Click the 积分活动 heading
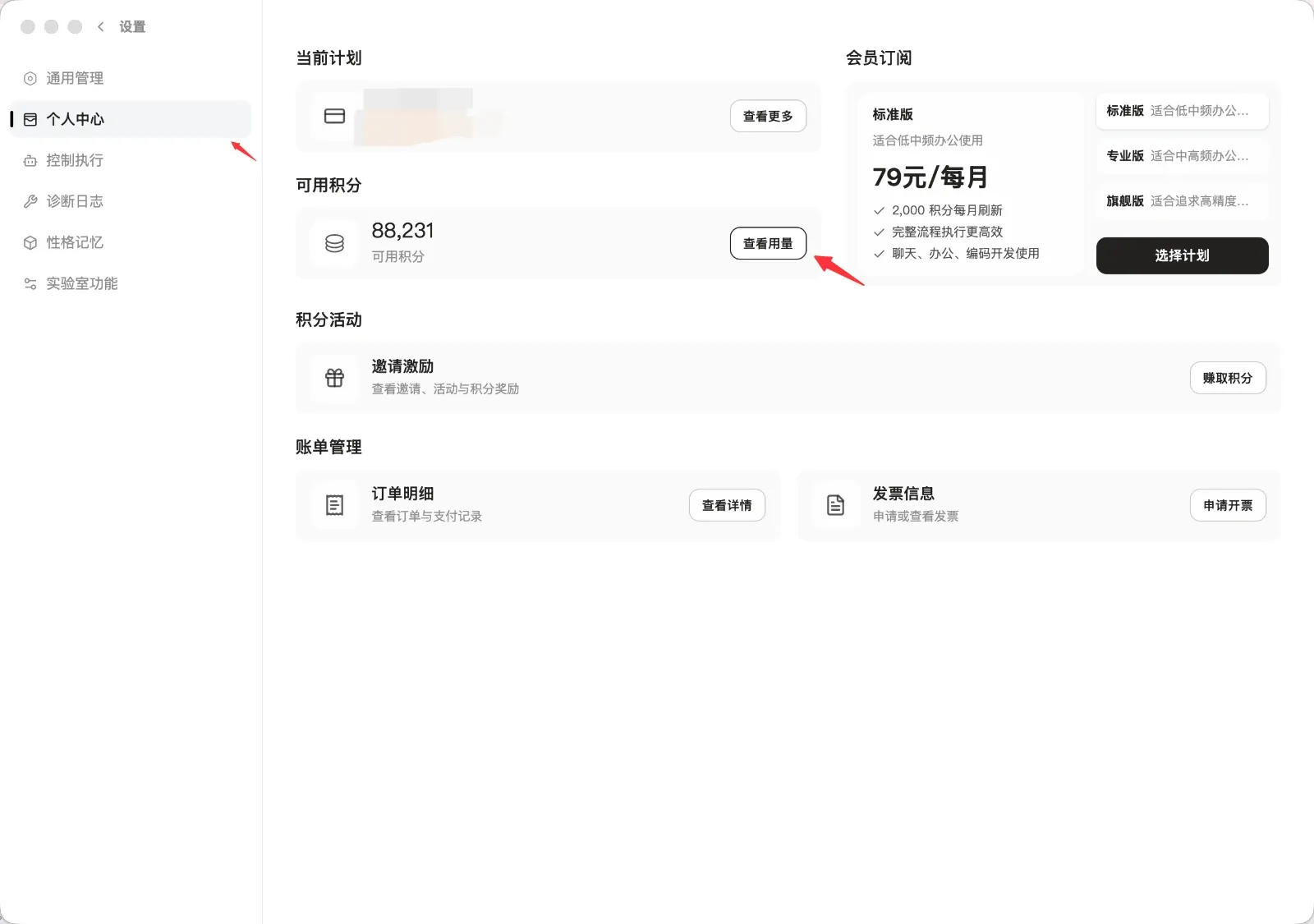Image resolution: width=1314 pixels, height=924 pixels. tap(328, 320)
